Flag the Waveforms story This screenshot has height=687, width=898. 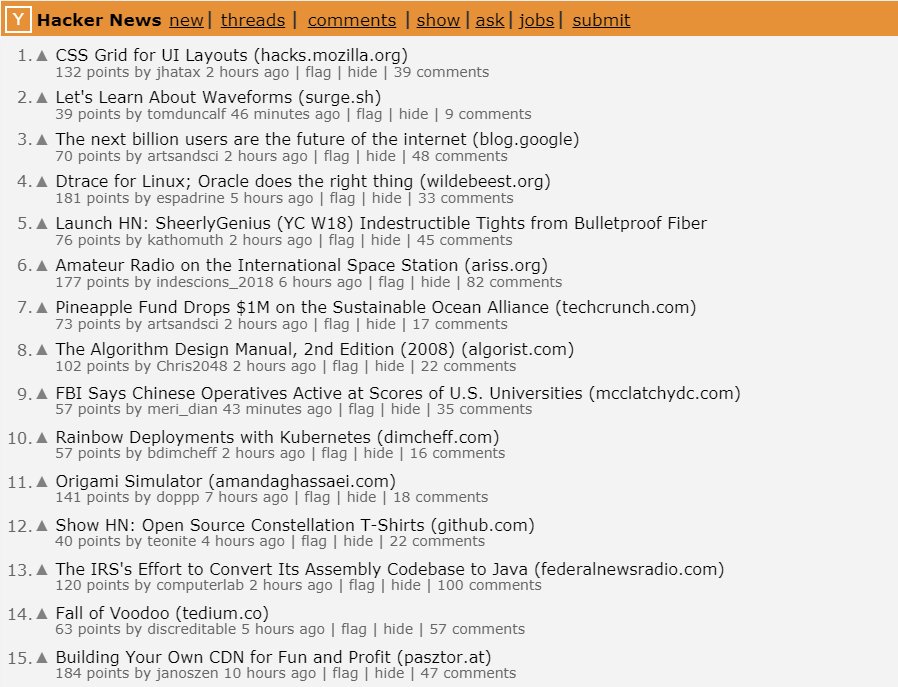pos(369,114)
